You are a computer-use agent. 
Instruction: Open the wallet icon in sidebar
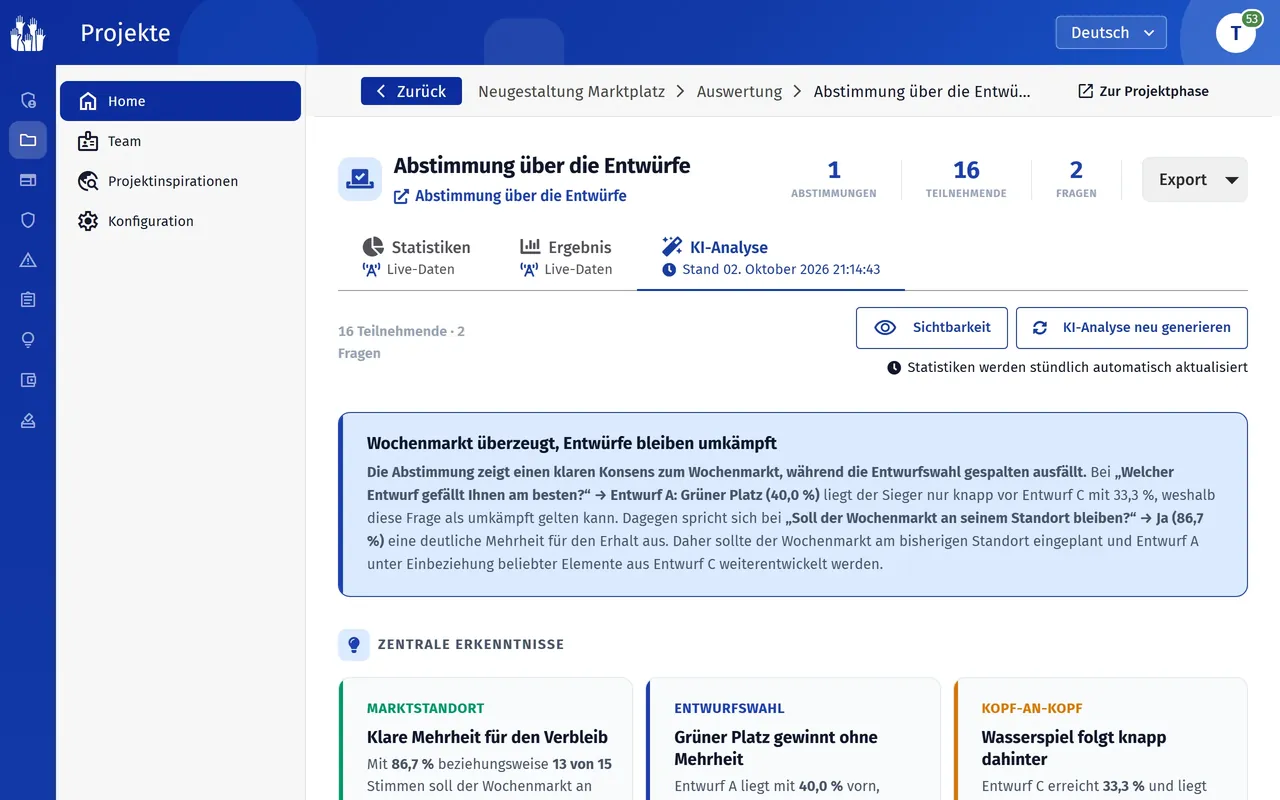coord(28,380)
